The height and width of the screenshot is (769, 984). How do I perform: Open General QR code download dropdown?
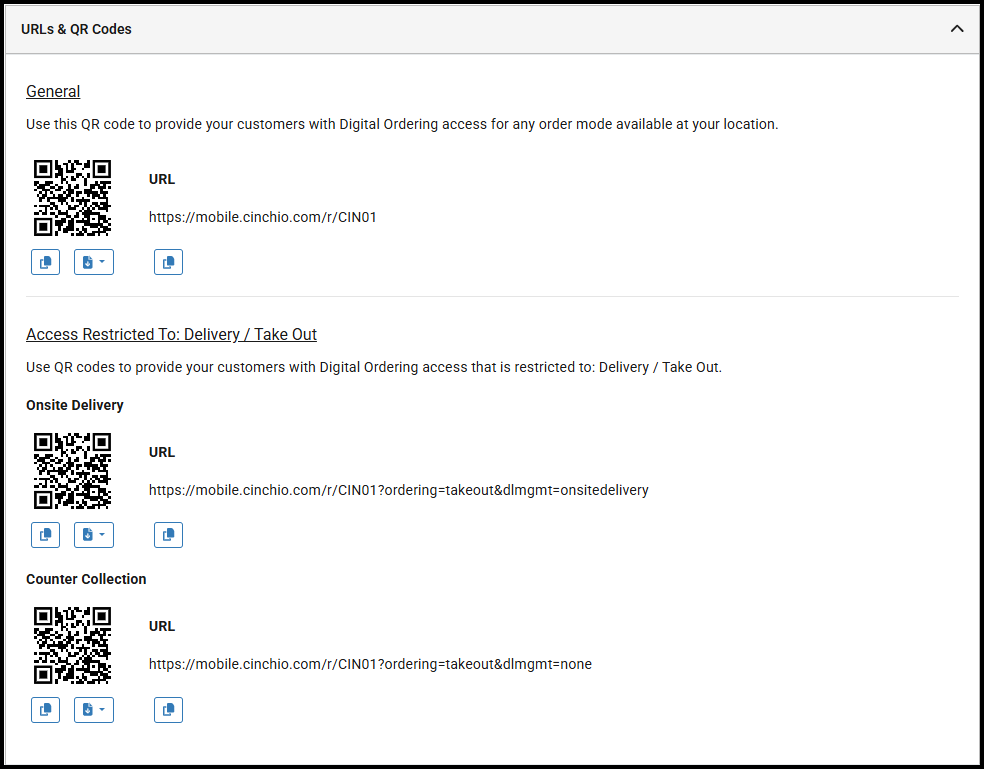pyautogui.click(x=94, y=262)
